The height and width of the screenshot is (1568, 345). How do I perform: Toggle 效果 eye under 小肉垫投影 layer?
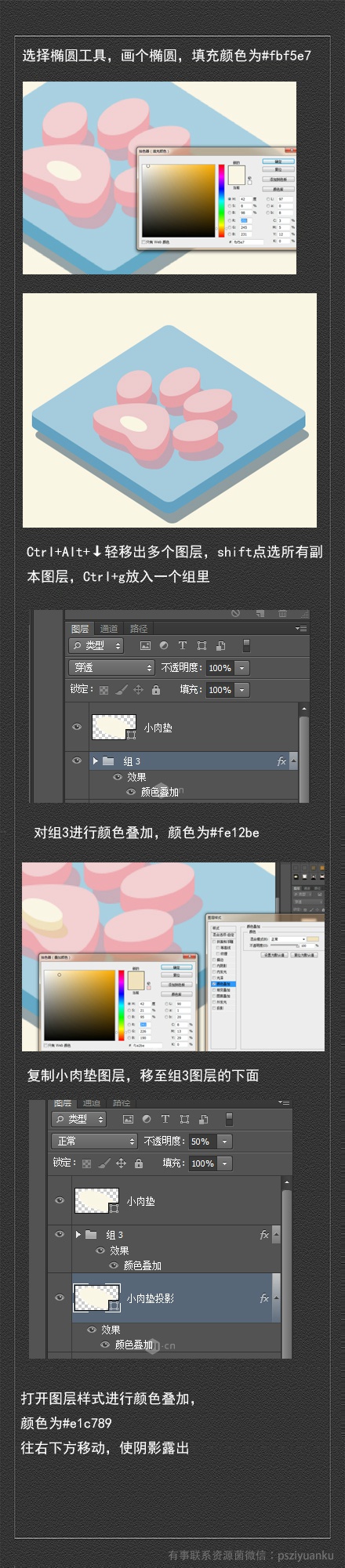(93, 1330)
